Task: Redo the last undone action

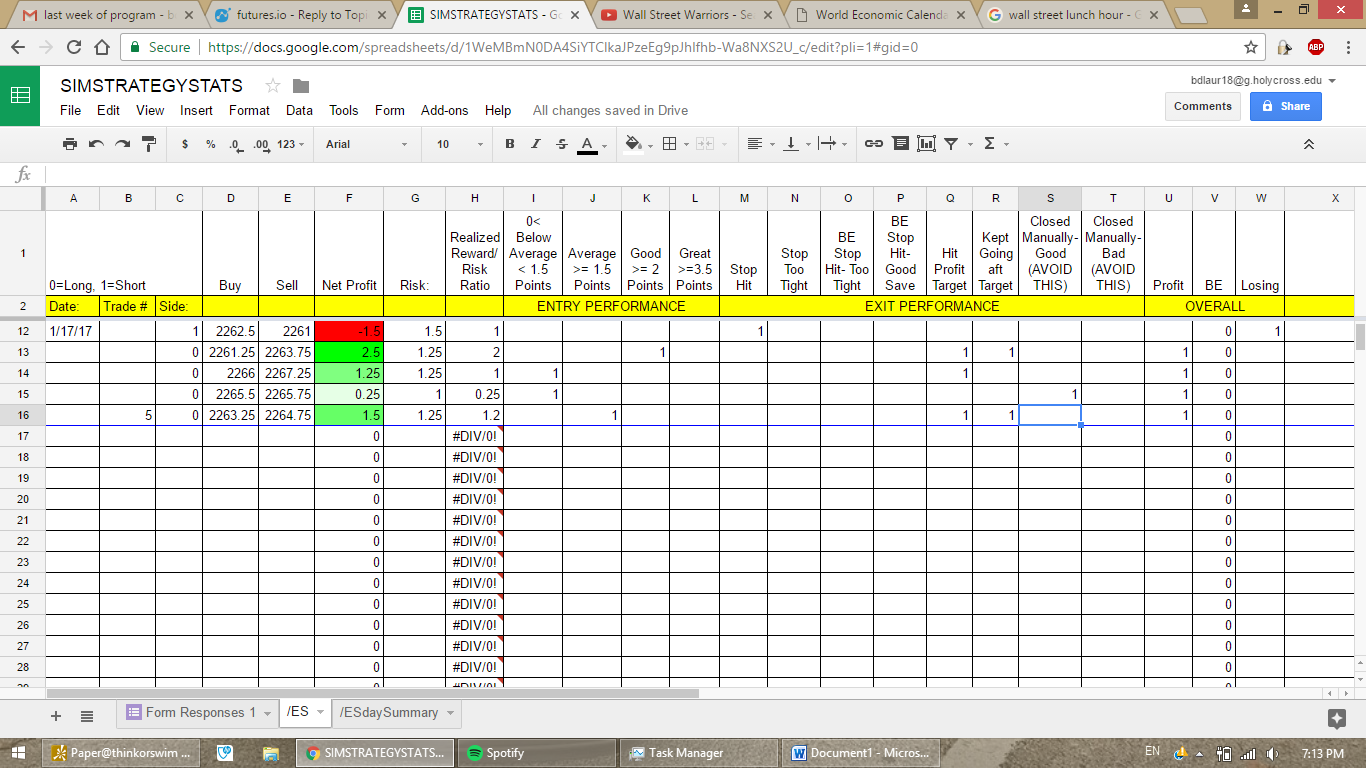Action: tap(122, 144)
